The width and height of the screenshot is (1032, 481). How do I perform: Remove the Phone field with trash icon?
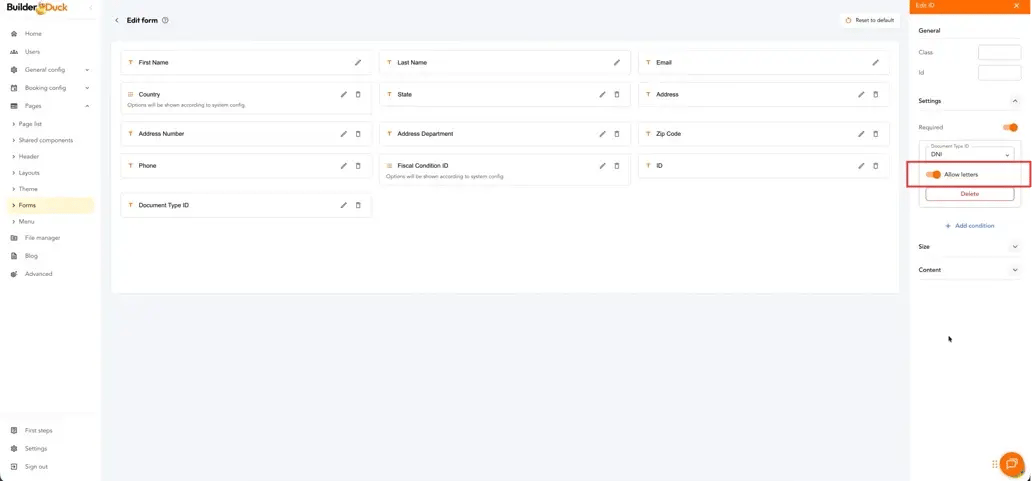point(358,165)
